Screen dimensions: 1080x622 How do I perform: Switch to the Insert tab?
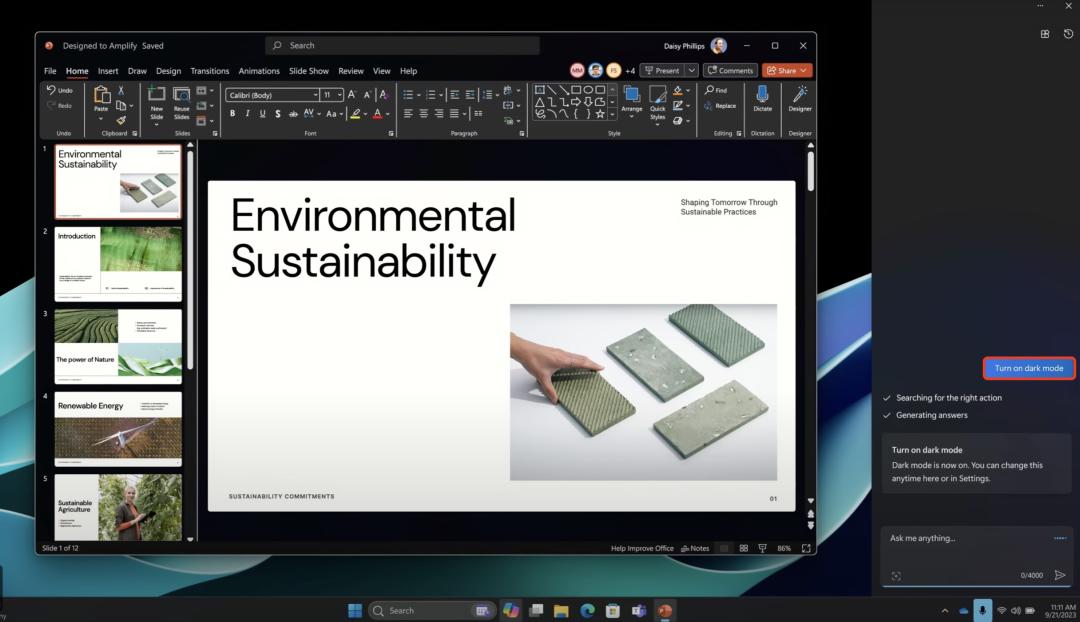[x=108, y=71]
